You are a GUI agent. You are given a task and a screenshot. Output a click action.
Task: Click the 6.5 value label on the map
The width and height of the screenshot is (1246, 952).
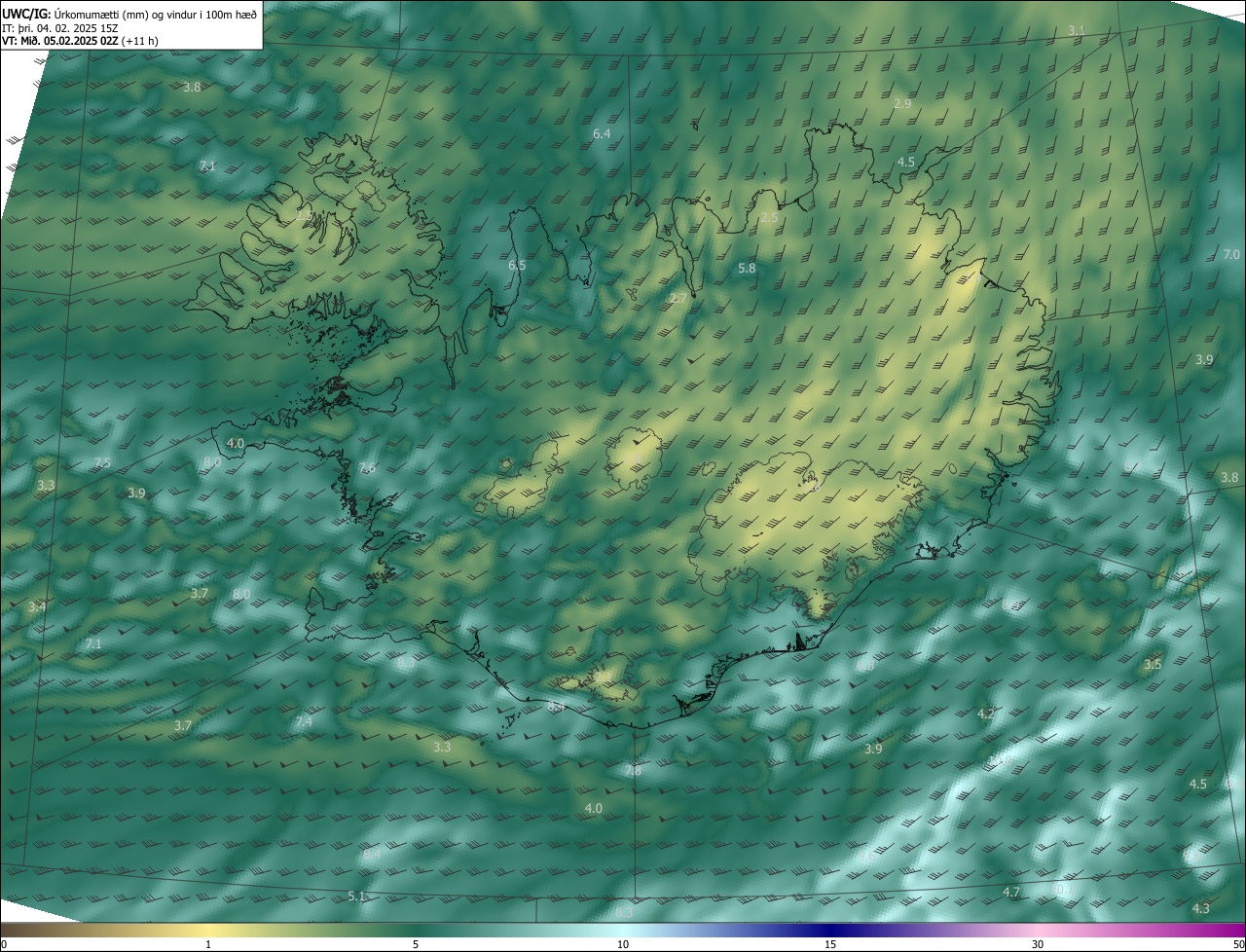[x=517, y=265]
